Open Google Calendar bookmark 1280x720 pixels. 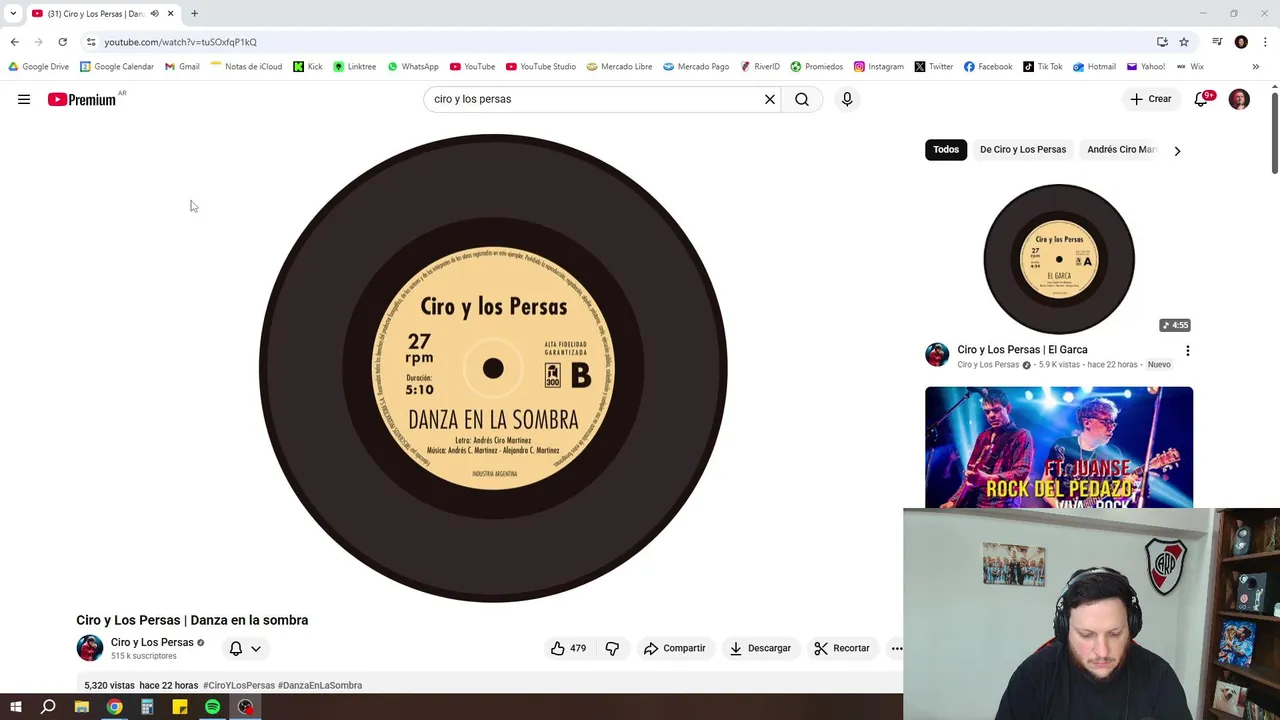click(x=117, y=67)
